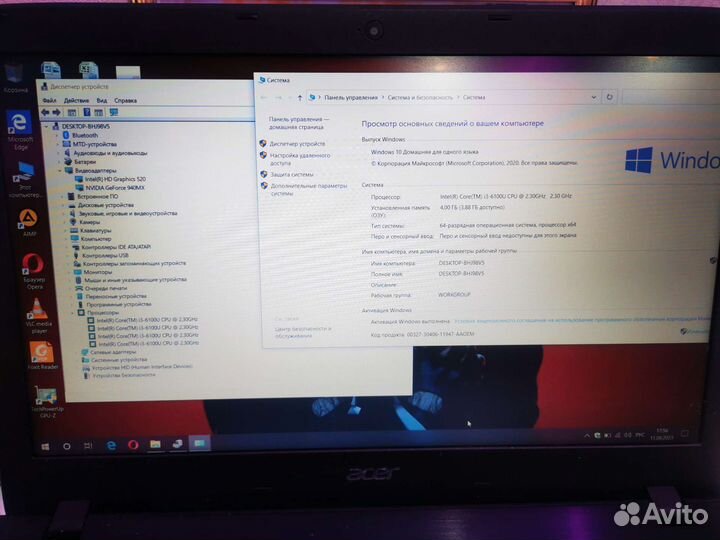The width and height of the screenshot is (720, 540).
Task: Expand the Сетевые адаптеры category
Action: [76, 352]
